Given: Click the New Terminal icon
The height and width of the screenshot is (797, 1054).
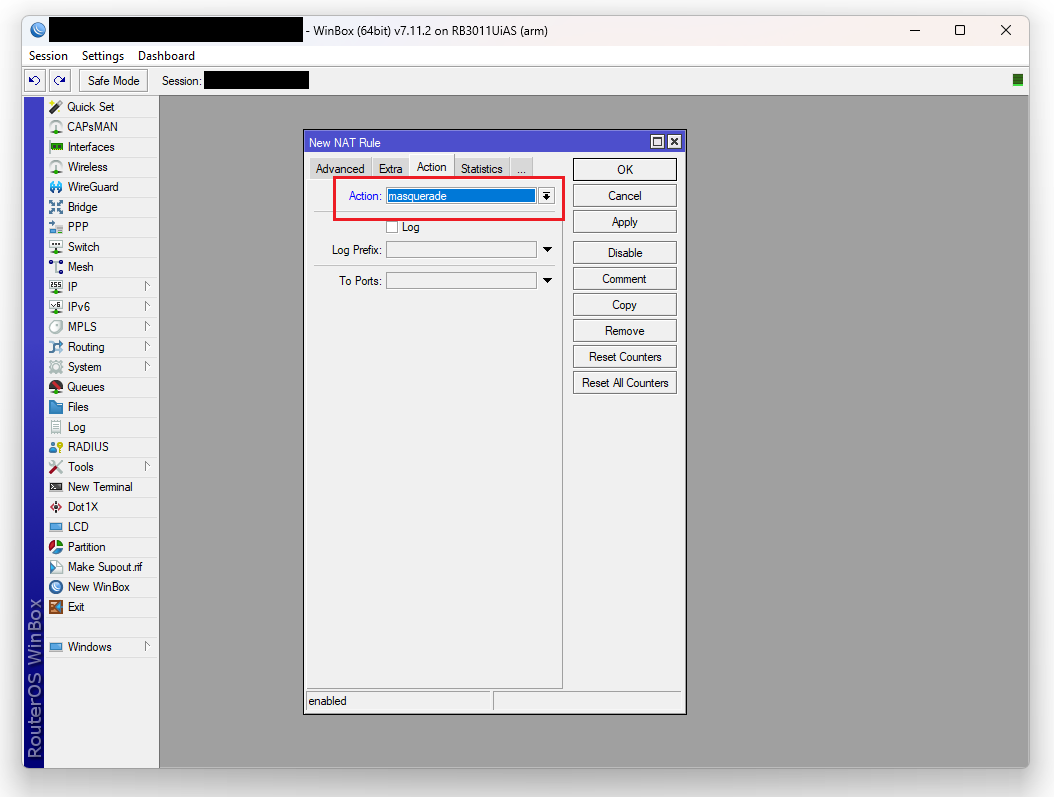Looking at the screenshot, I should [56, 487].
